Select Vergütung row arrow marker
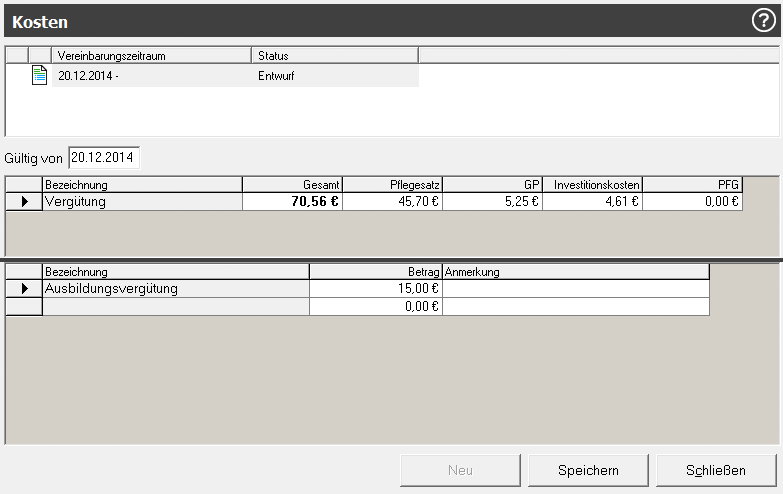Viewport: 783px width, 494px height. tap(24, 202)
